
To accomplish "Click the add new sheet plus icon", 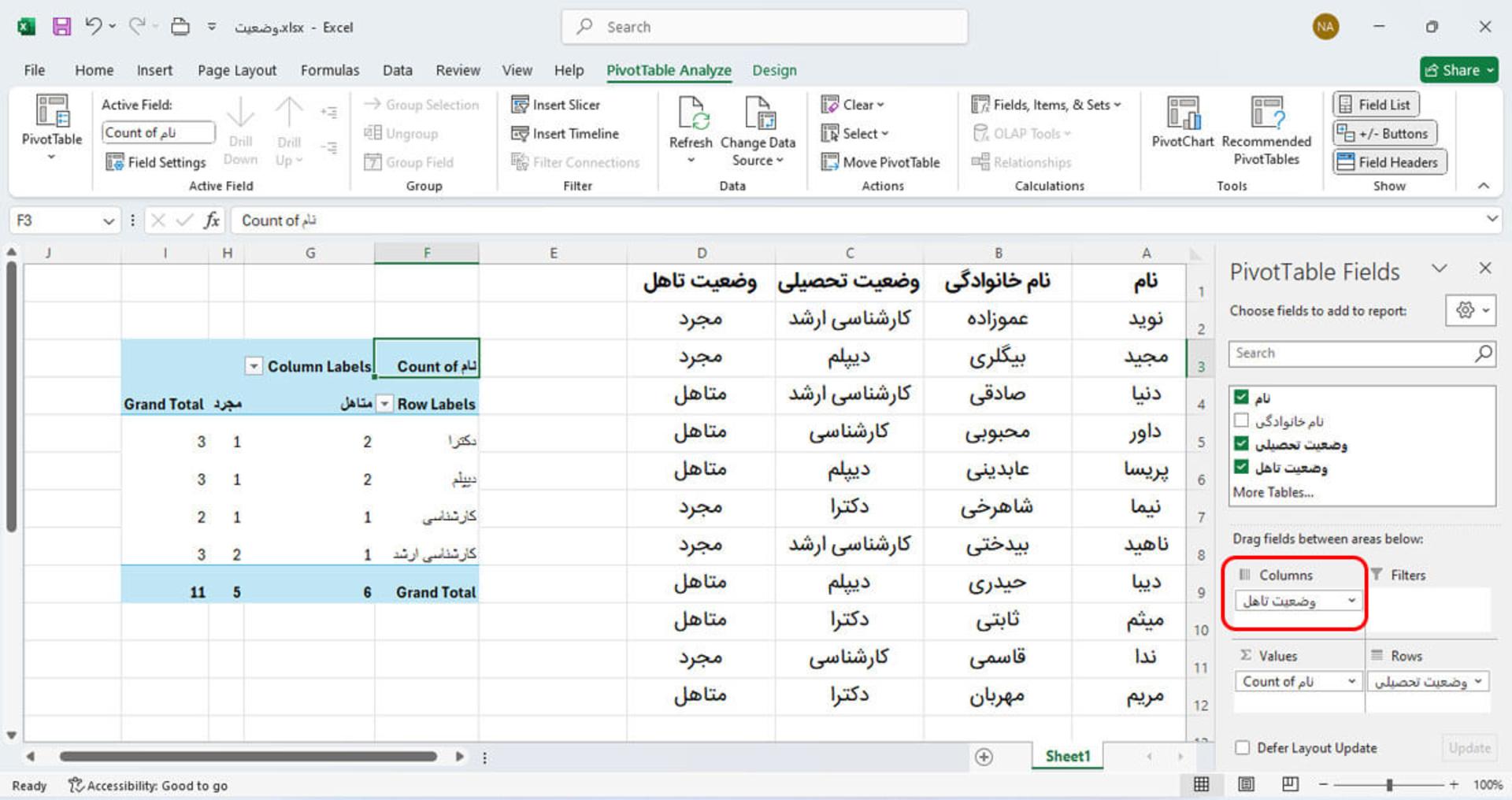I will click(984, 757).
